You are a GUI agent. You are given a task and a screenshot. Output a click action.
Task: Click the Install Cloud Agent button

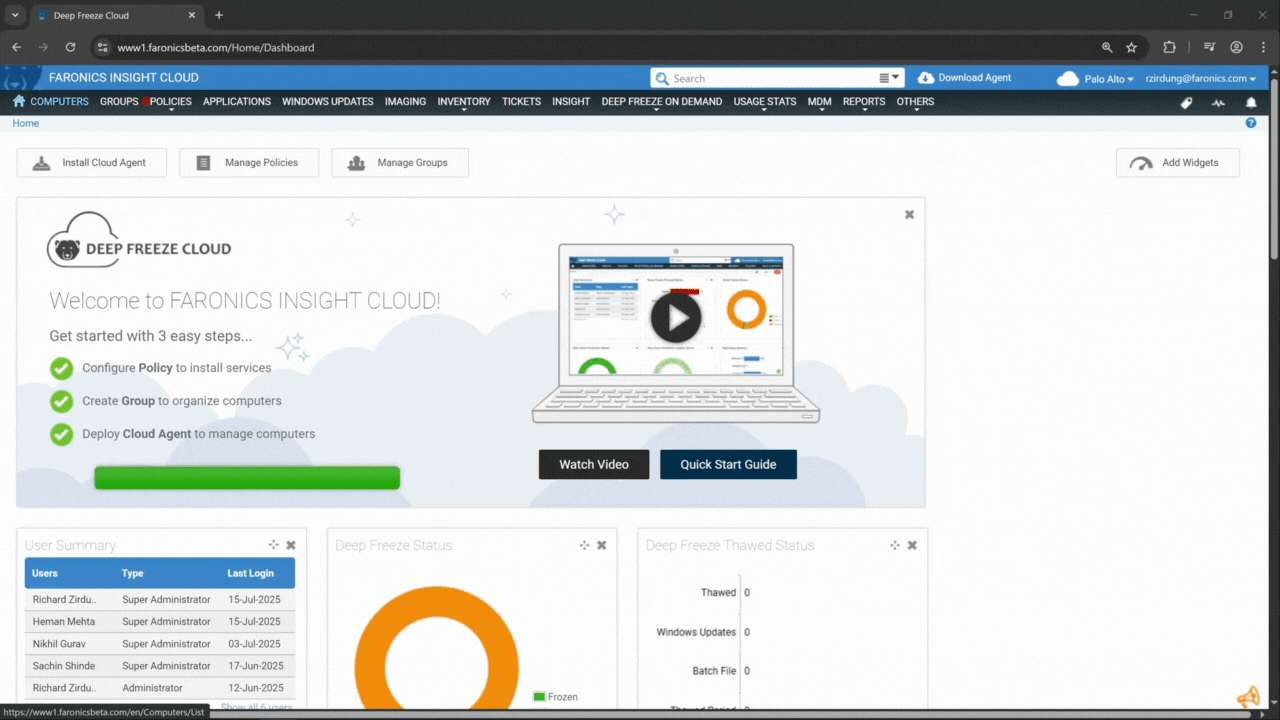coord(92,163)
